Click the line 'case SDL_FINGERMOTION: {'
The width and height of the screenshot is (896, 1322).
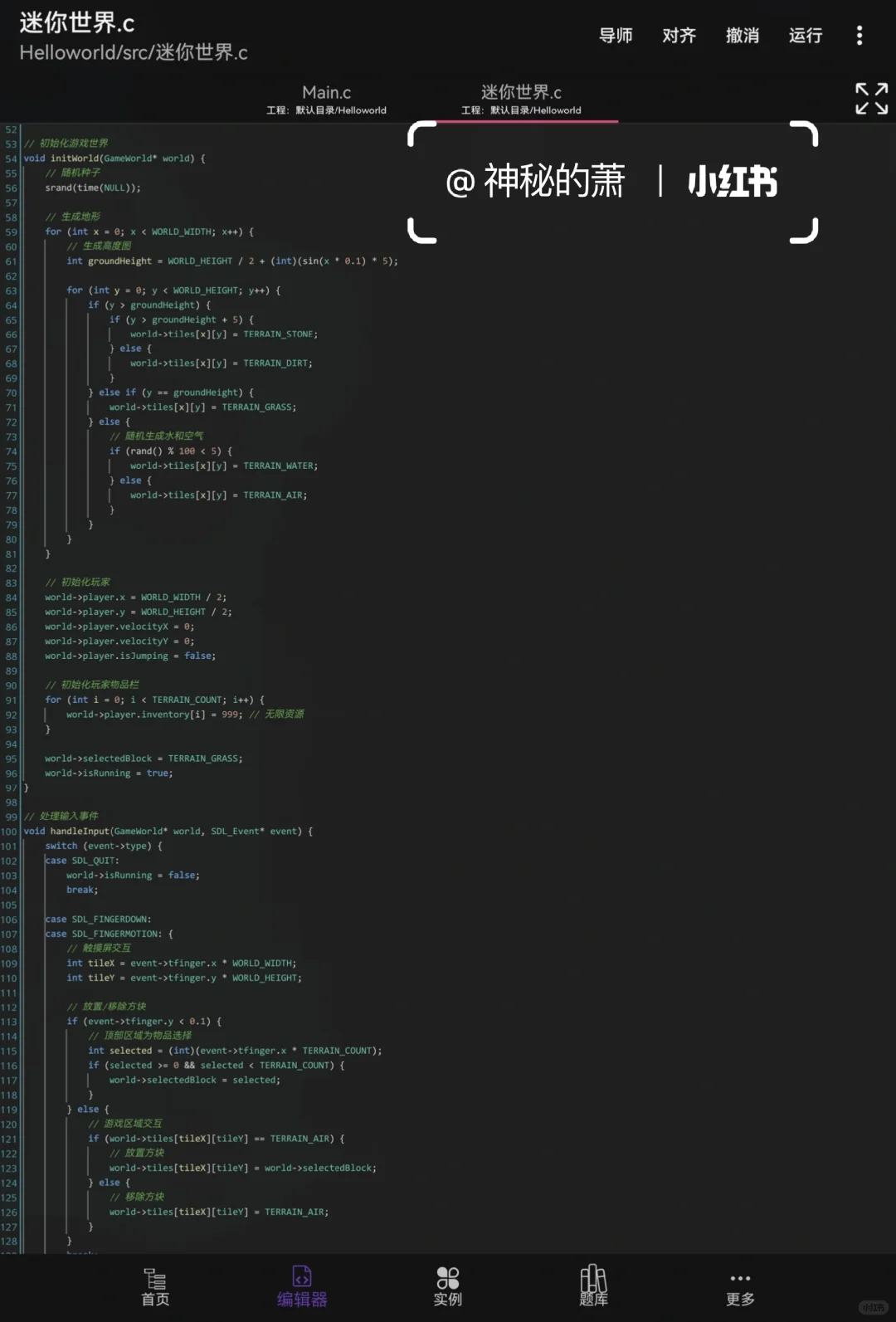[x=109, y=934]
